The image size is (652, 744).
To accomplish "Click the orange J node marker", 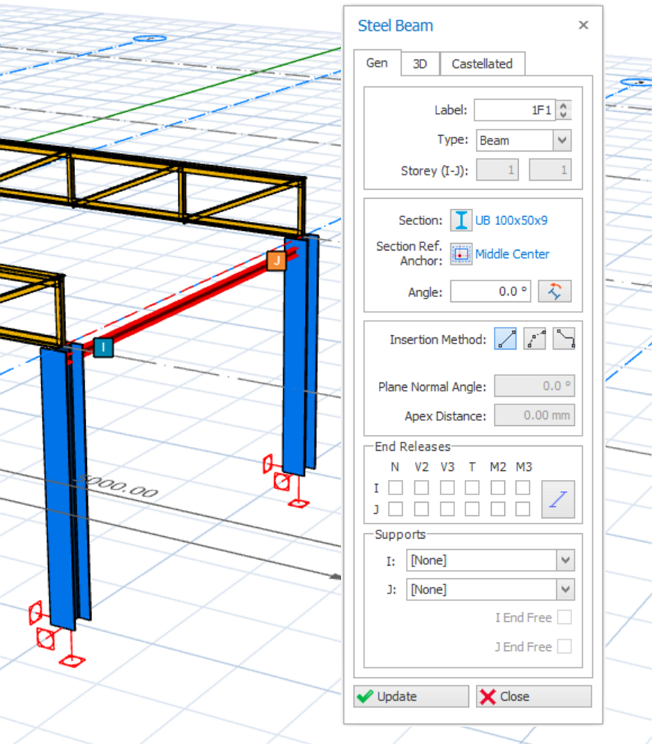I will click(x=275, y=261).
